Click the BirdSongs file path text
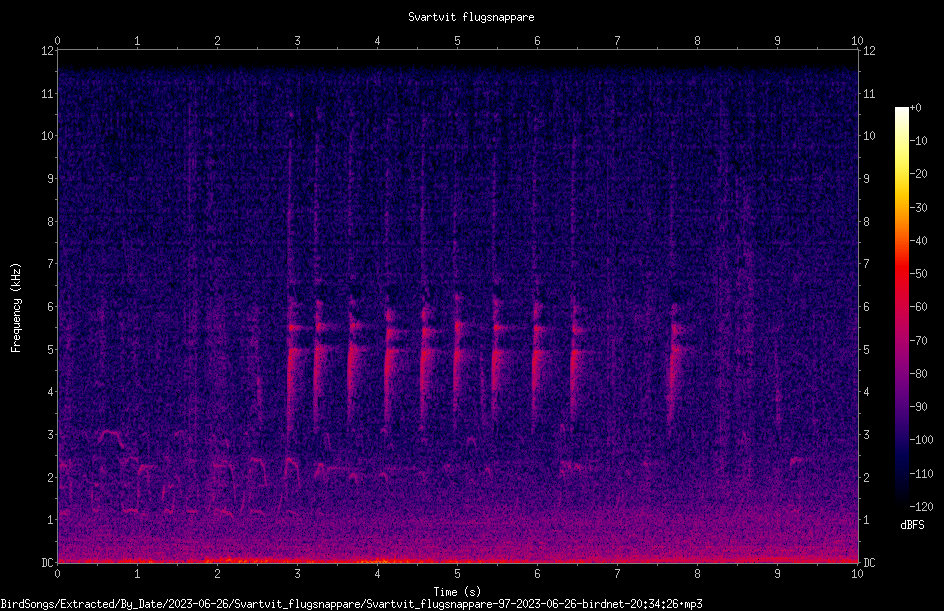944x611 pixels. click(x=351, y=604)
